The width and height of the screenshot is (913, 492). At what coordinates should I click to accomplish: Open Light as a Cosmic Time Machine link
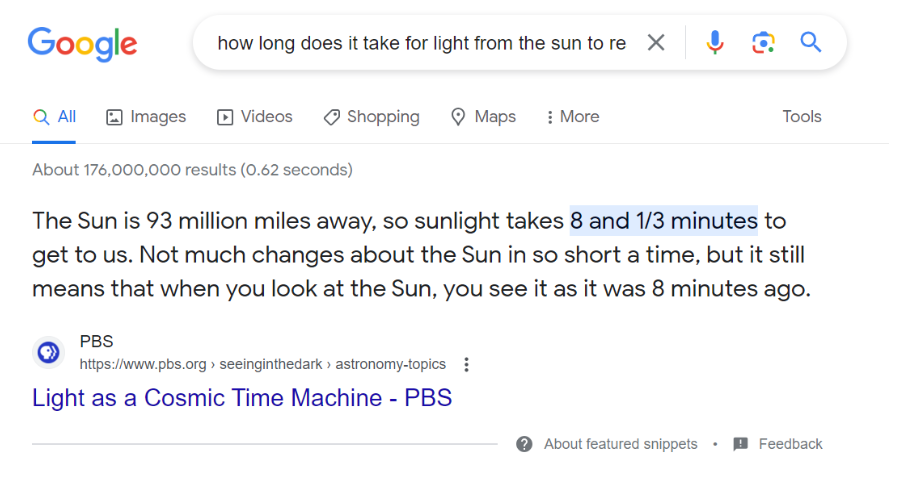[x=242, y=398]
